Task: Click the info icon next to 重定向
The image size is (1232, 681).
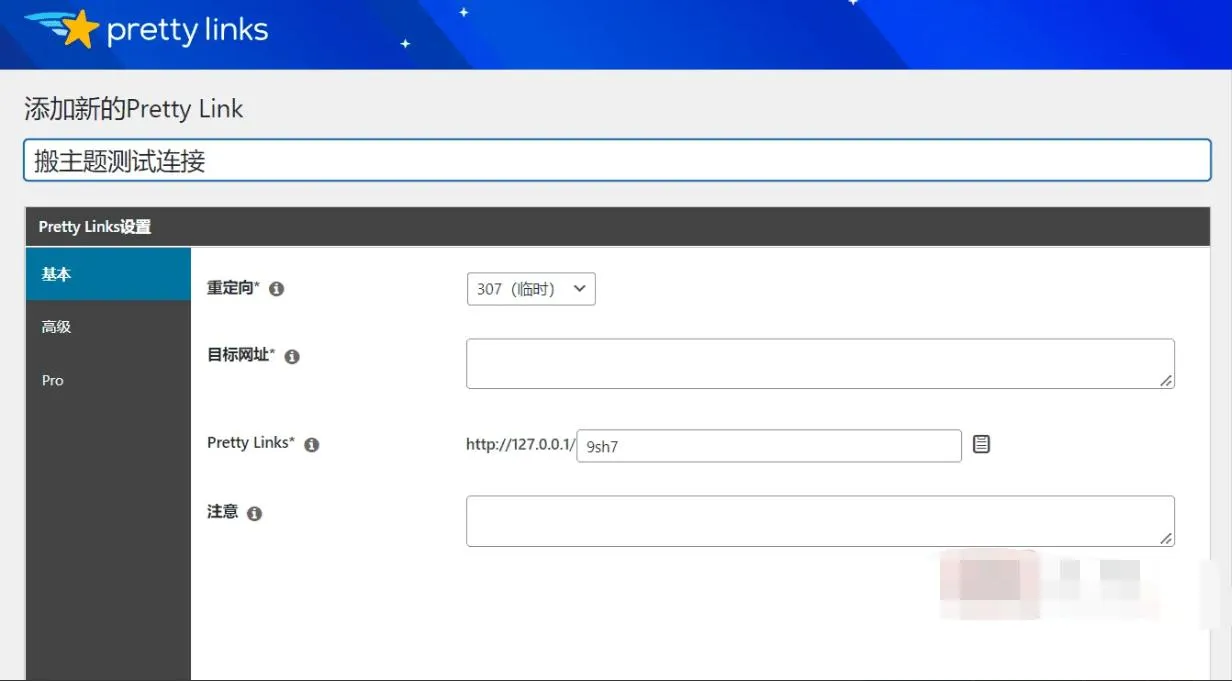Action: (x=277, y=289)
